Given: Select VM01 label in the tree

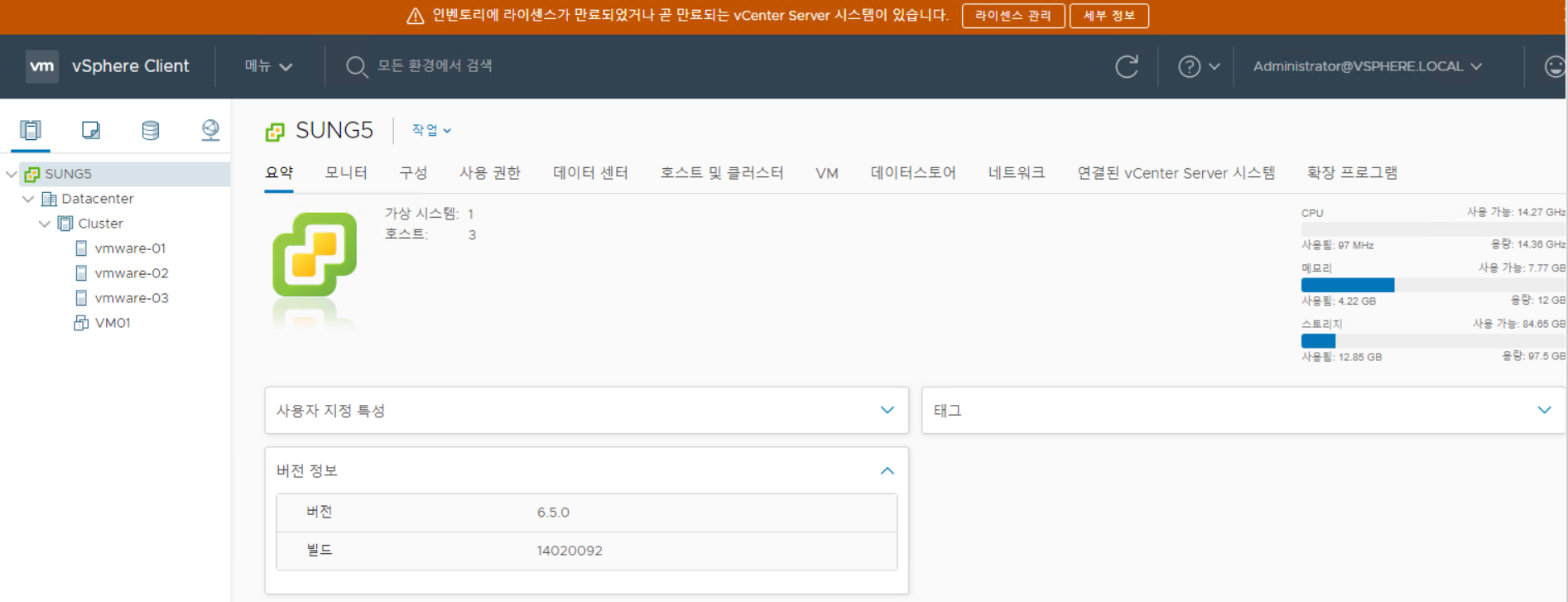Looking at the screenshot, I should [113, 323].
